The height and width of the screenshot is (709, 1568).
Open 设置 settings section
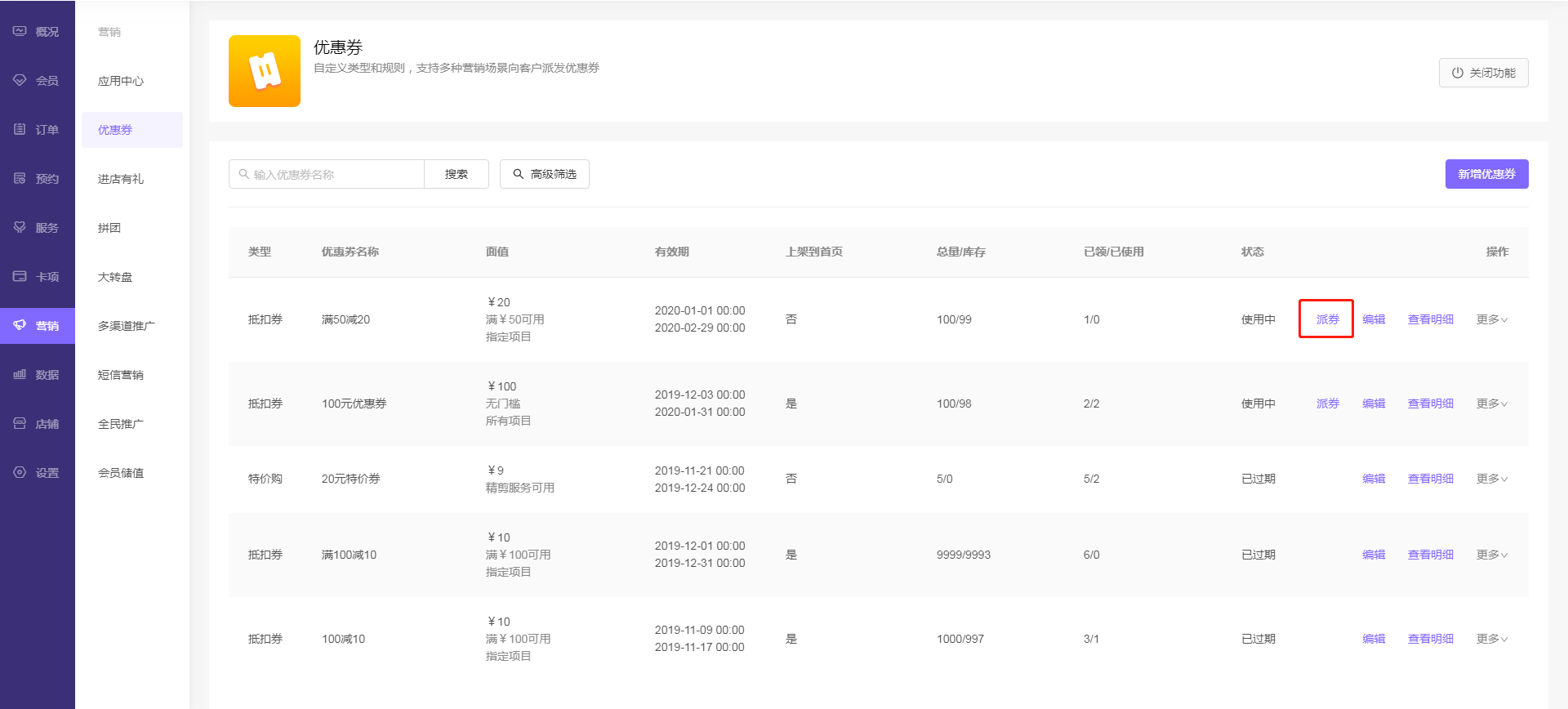(x=38, y=473)
